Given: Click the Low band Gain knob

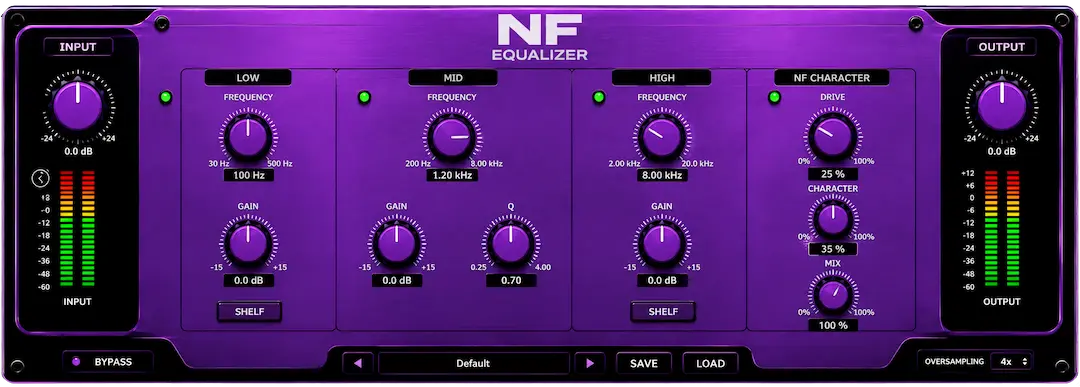Looking at the screenshot, I should [x=248, y=244].
